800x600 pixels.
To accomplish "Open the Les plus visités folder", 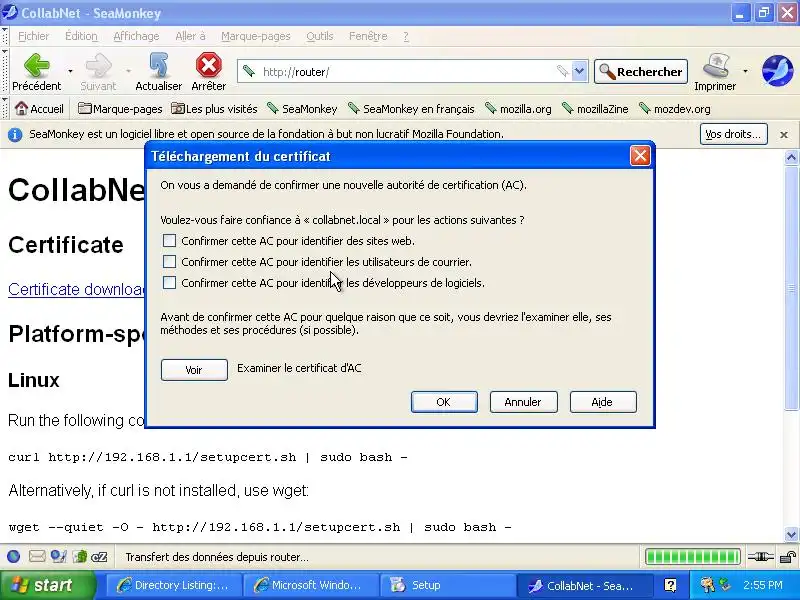I will (214, 109).
